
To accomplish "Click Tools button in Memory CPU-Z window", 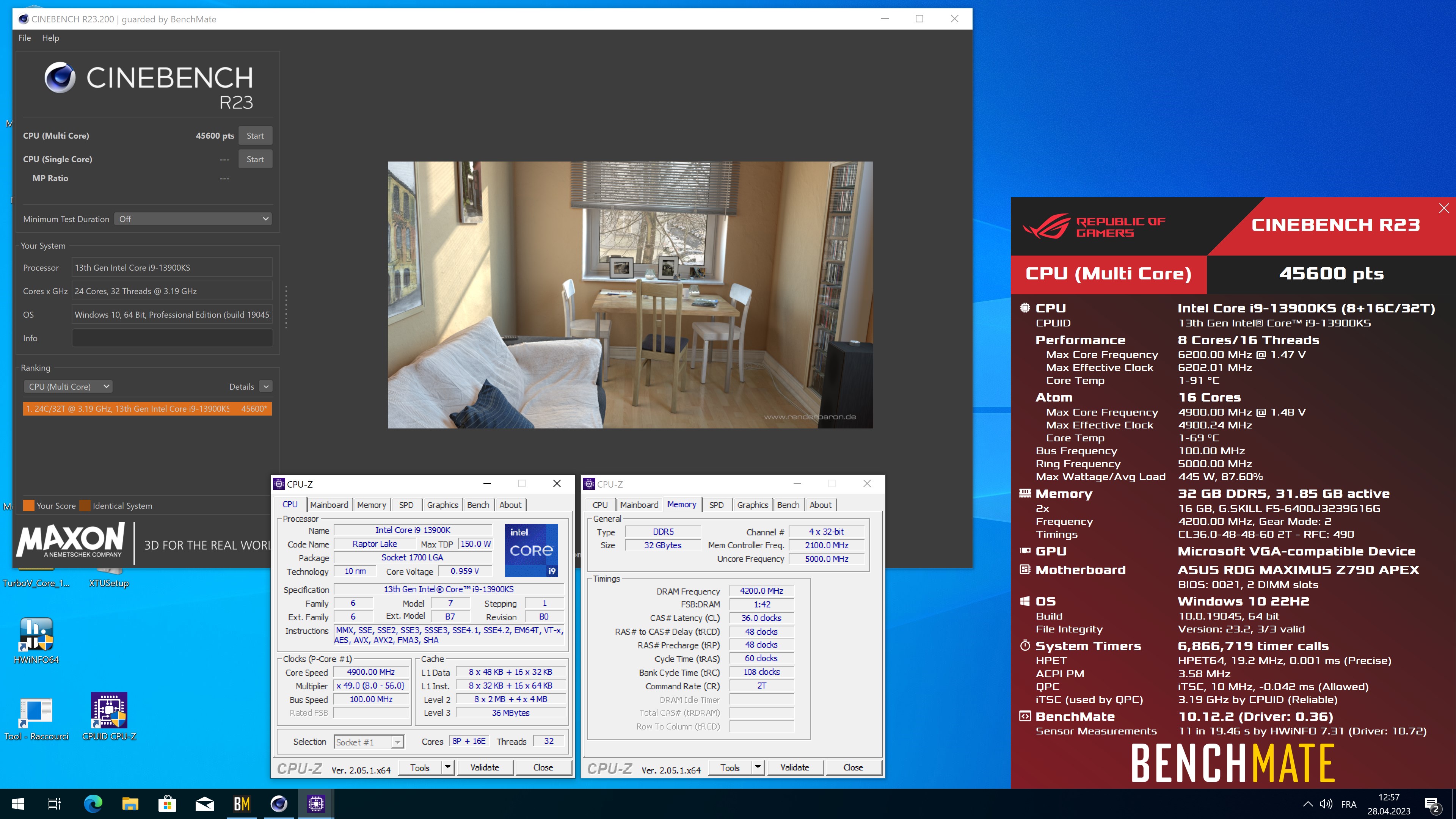I will [730, 767].
